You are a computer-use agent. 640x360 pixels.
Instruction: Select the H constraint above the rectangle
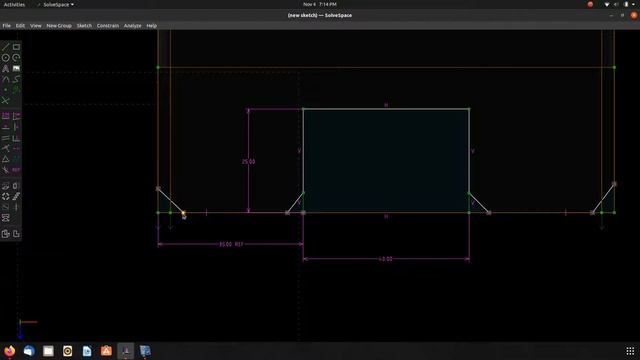coord(386,105)
